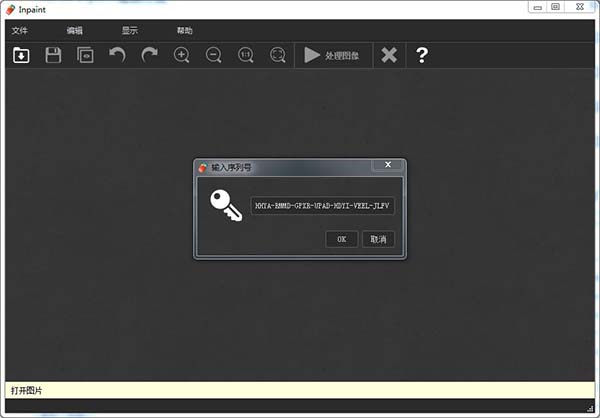Open help via question mark icon
Image resolution: width=600 pixels, height=418 pixels.
point(421,55)
